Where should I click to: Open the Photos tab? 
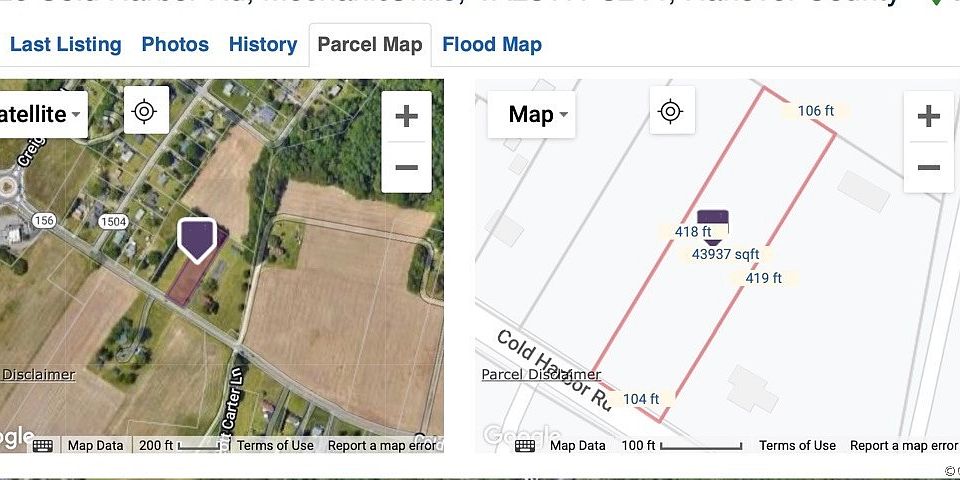pos(175,45)
